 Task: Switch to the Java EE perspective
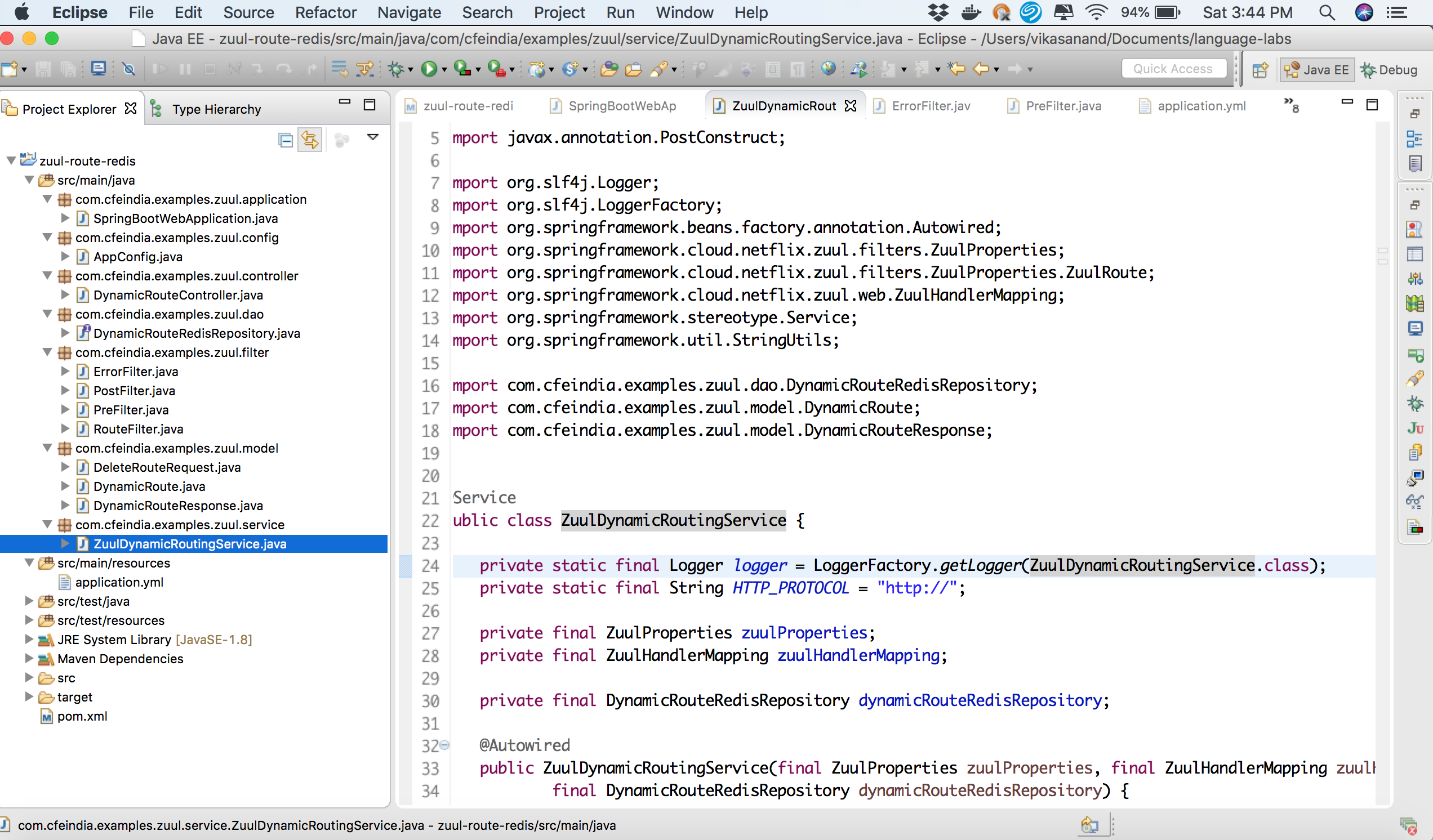(1316, 70)
